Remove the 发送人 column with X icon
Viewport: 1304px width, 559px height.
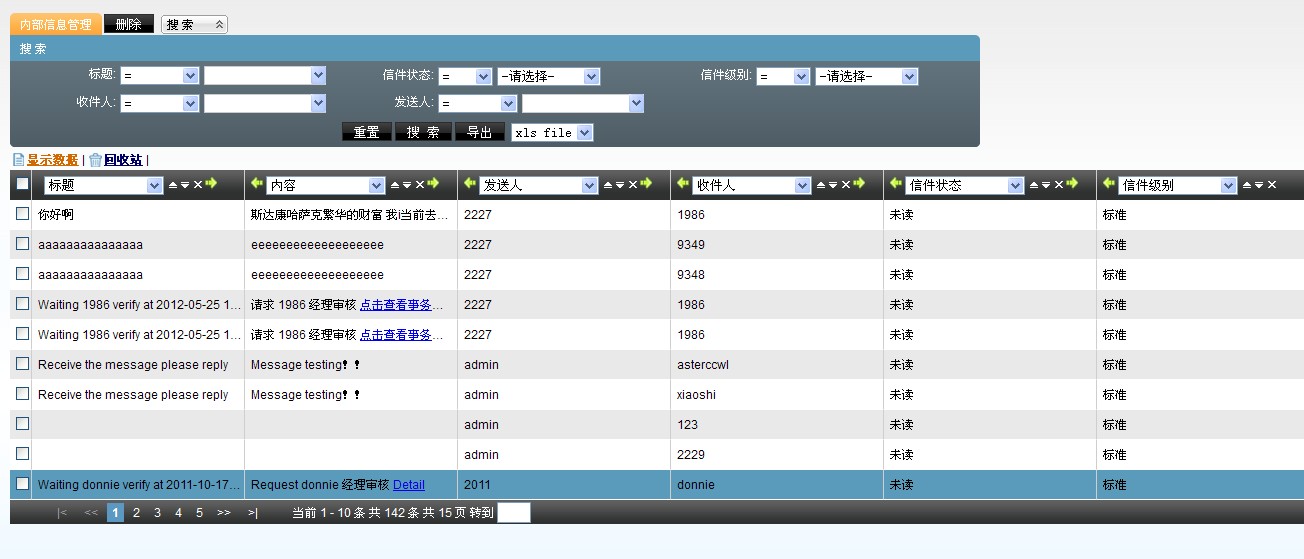(x=632, y=185)
